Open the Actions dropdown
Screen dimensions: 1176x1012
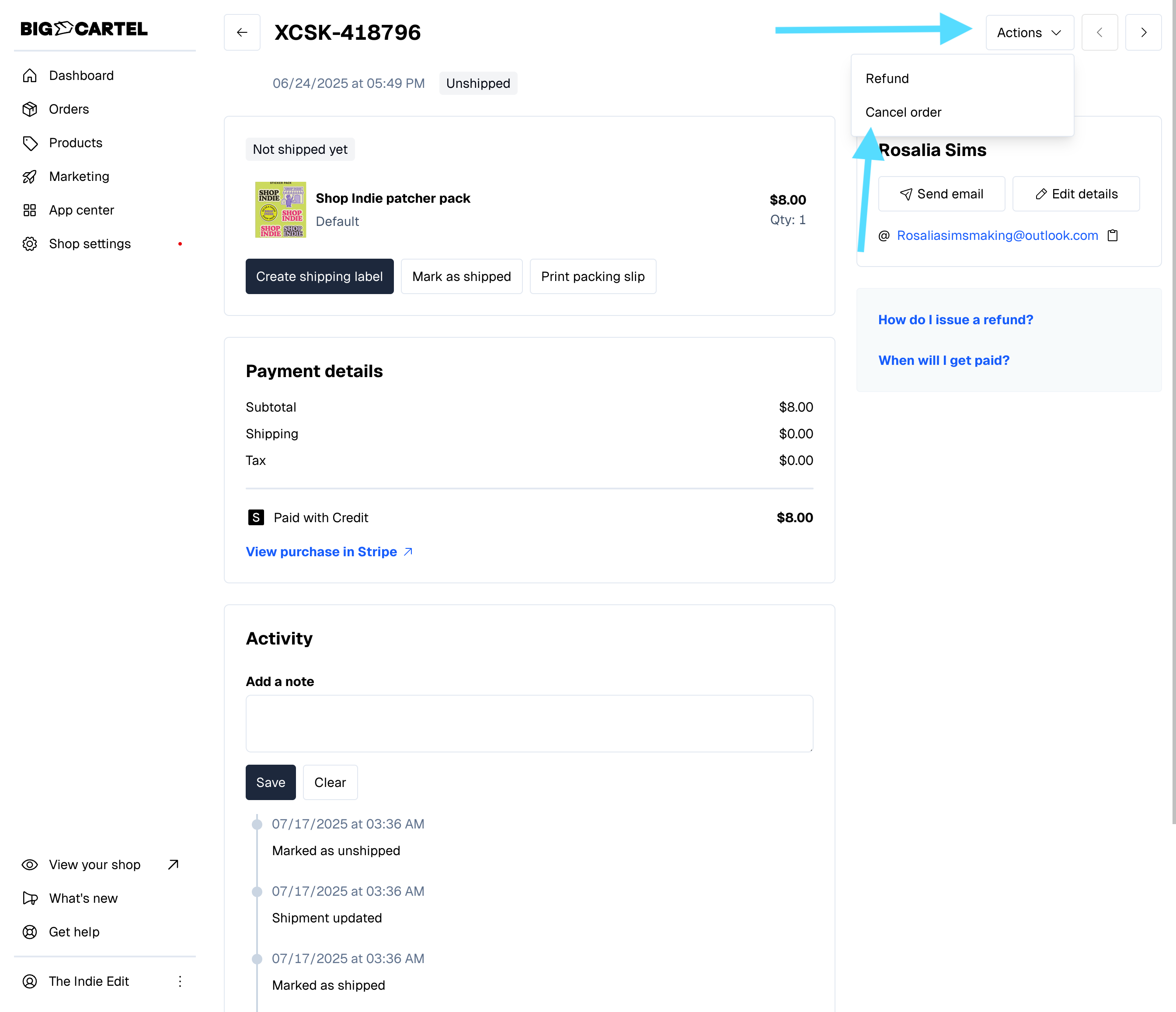tap(1029, 32)
